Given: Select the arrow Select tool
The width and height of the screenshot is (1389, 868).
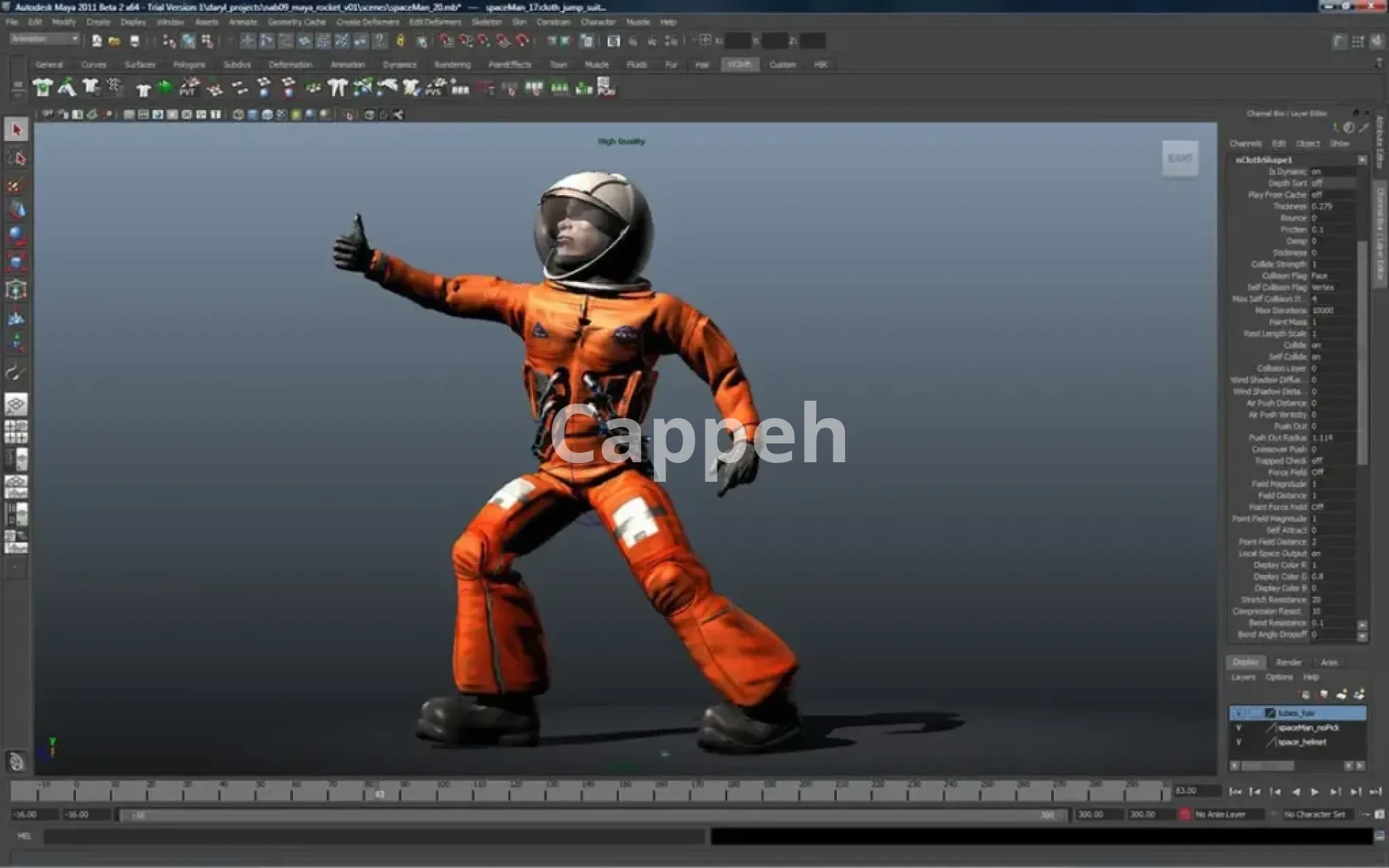Looking at the screenshot, I should point(17,130).
